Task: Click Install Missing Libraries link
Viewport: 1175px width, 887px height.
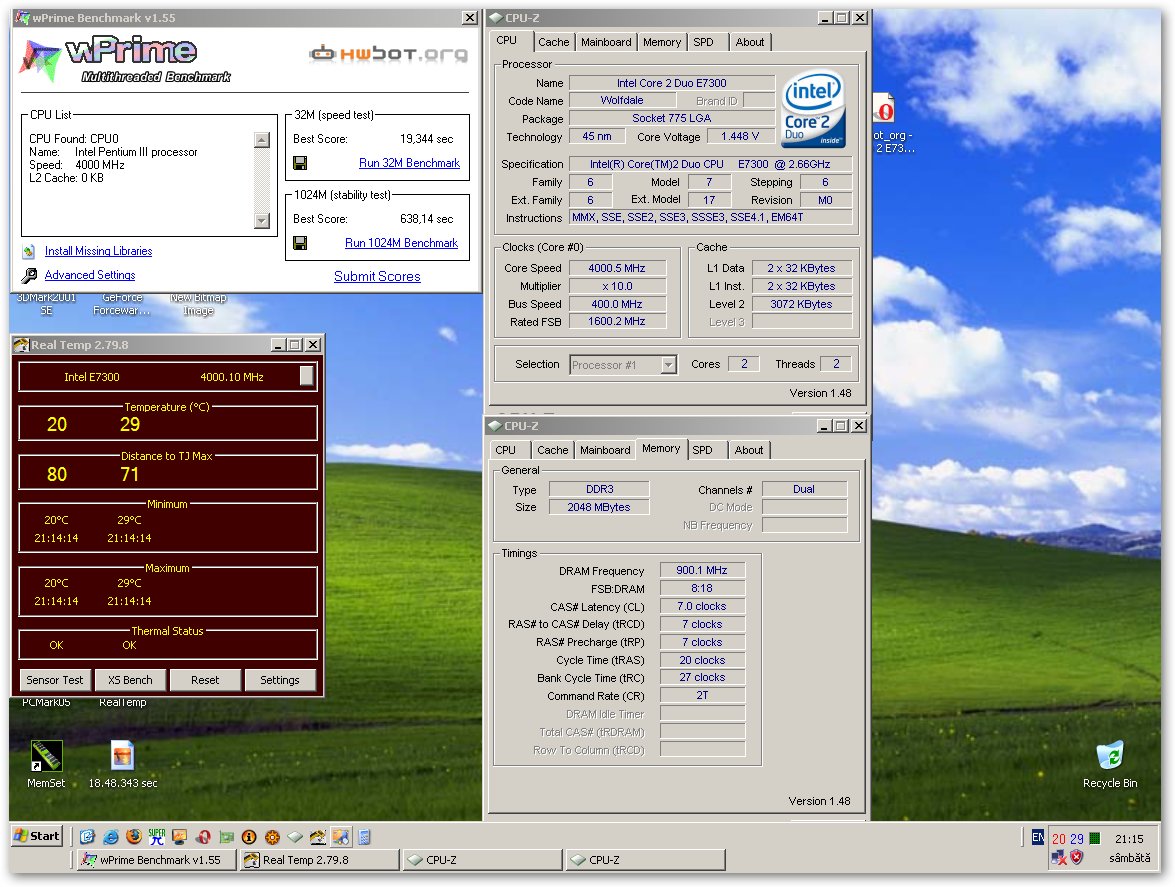Action: pos(98,251)
